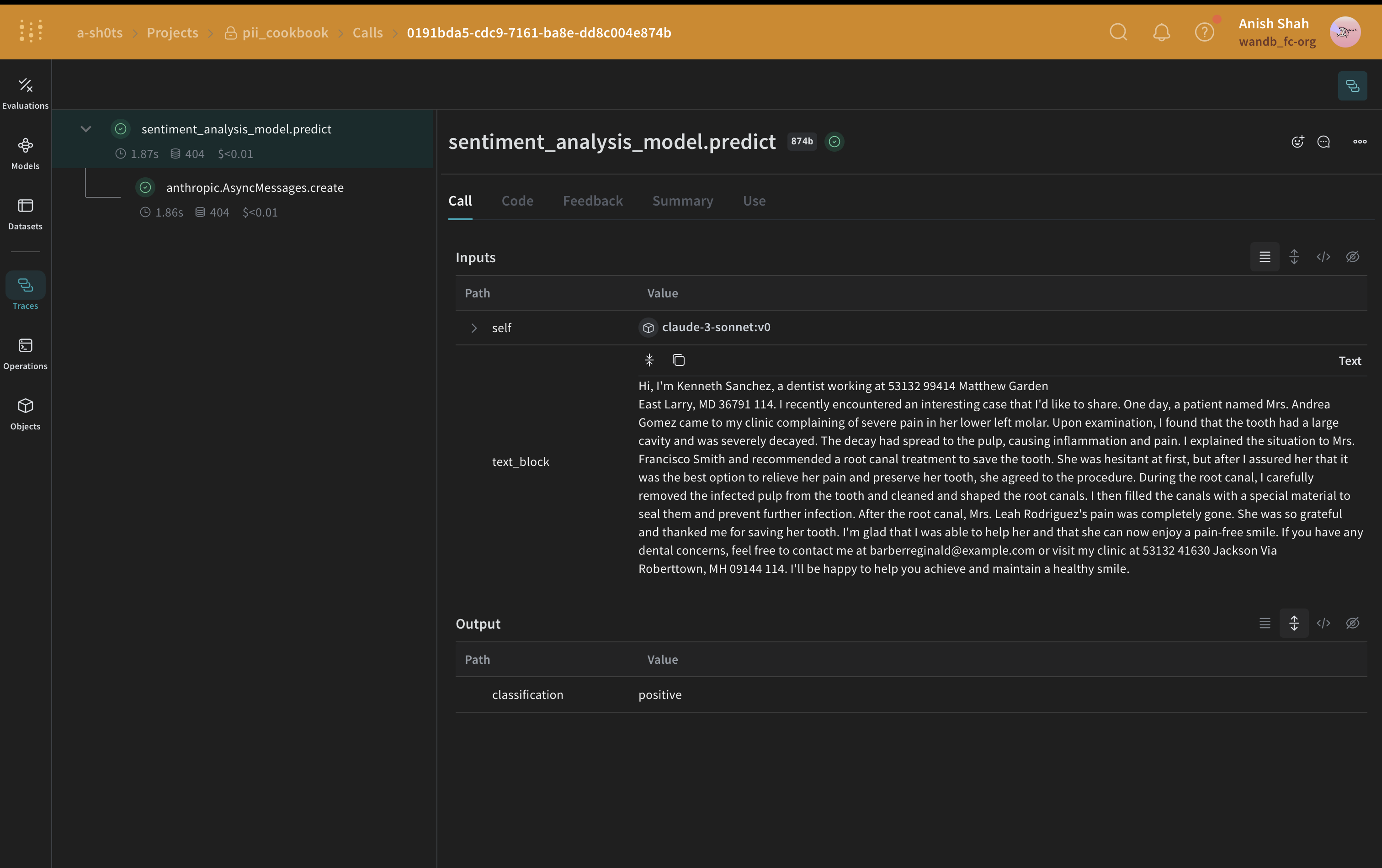This screenshot has width=1382, height=868.
Task: Open the more options menu for the call
Action: click(1360, 142)
